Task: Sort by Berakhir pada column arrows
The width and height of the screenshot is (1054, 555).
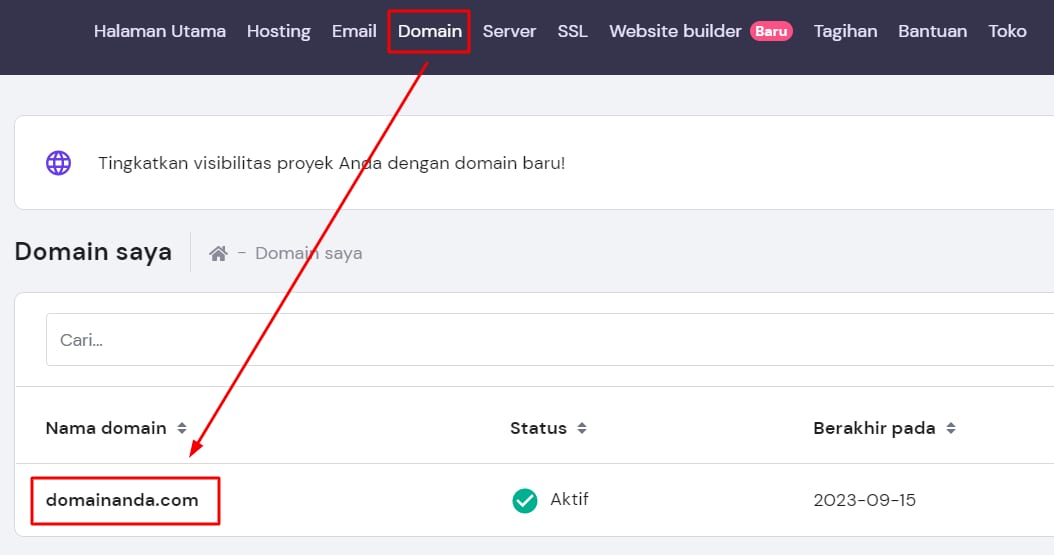Action: click(951, 428)
